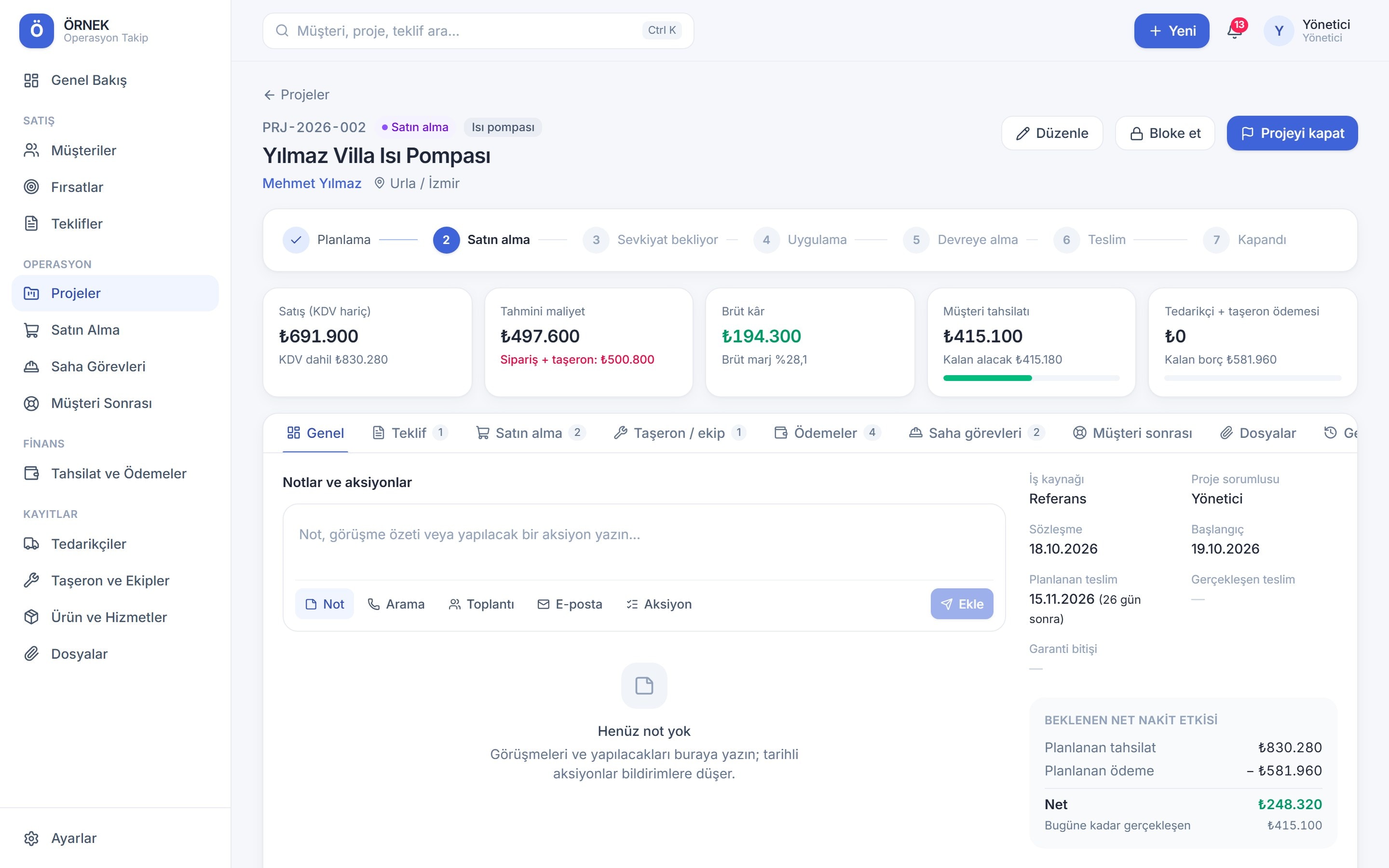1389x868 pixels.
Task: Click the Müşteri Sonrası lifebuoy icon in sidebar
Action: (x=31, y=404)
